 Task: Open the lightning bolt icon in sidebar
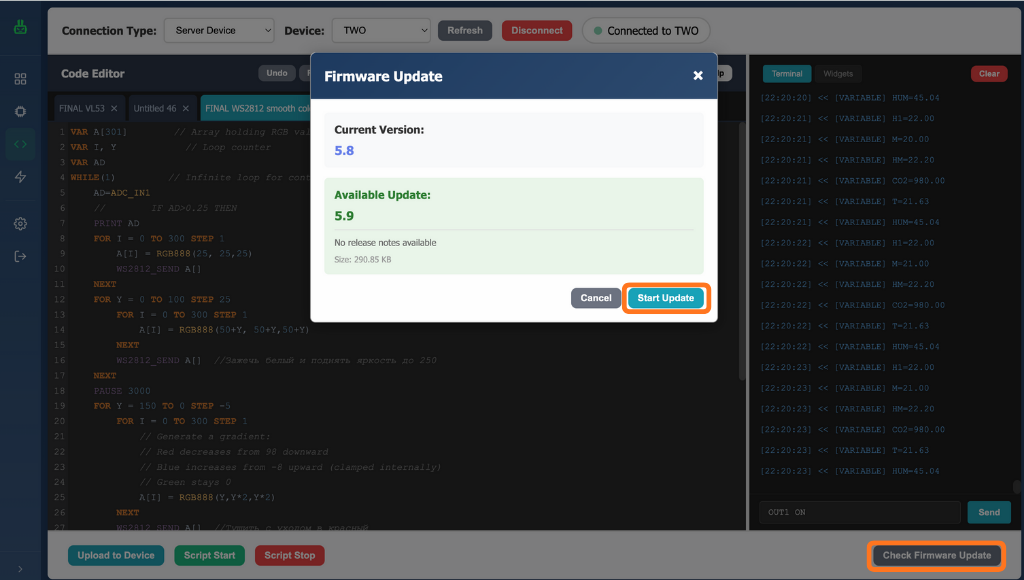tap(20, 177)
